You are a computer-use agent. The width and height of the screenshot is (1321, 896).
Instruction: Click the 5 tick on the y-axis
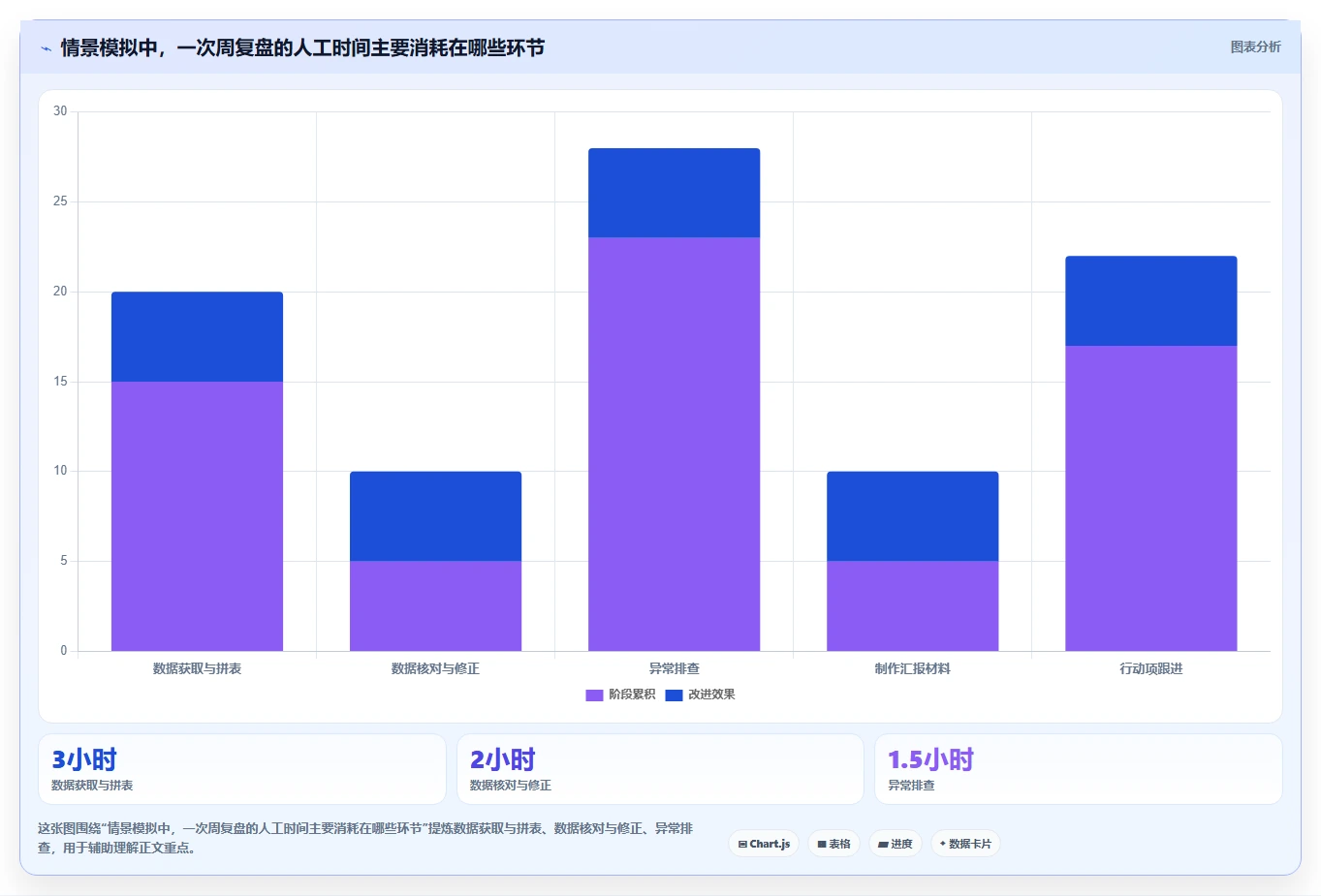pos(64,561)
